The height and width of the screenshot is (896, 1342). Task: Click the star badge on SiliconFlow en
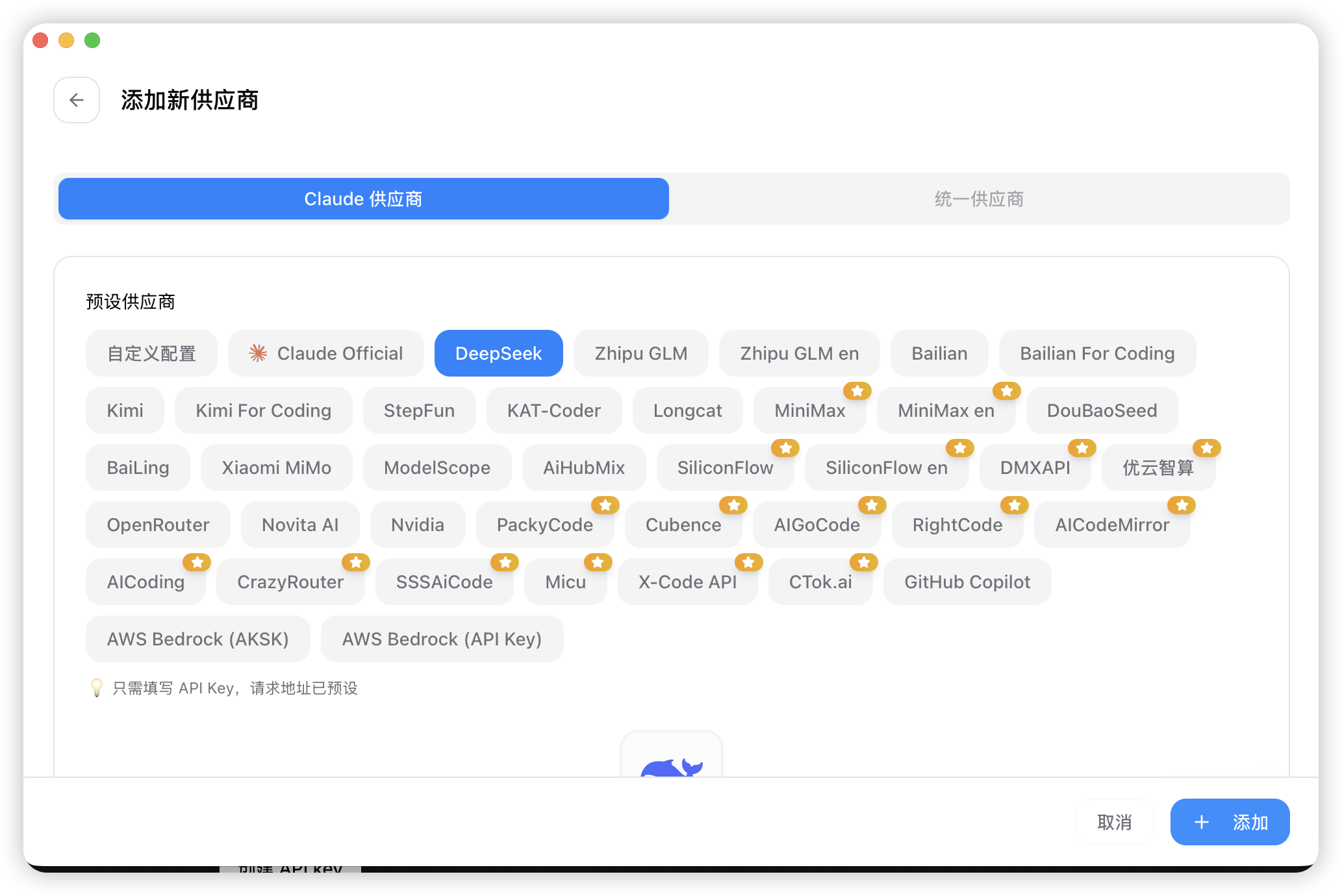point(959,448)
